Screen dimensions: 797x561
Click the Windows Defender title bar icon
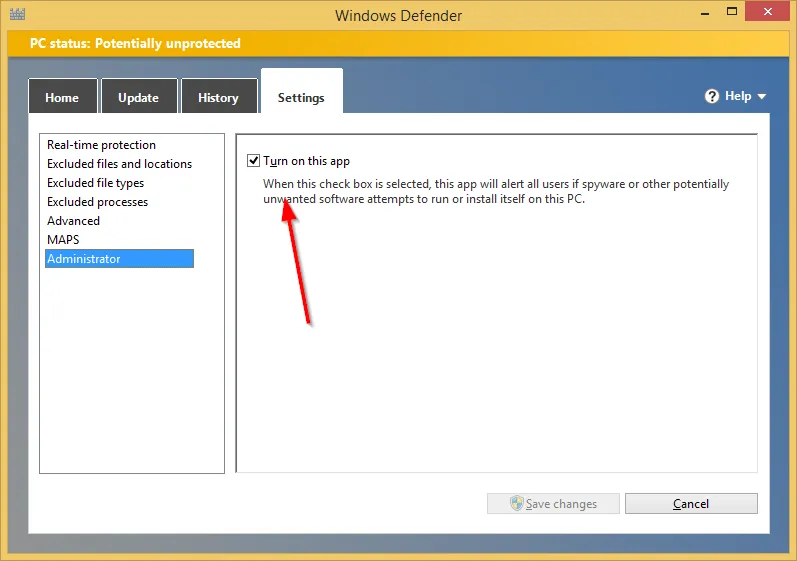[16, 15]
